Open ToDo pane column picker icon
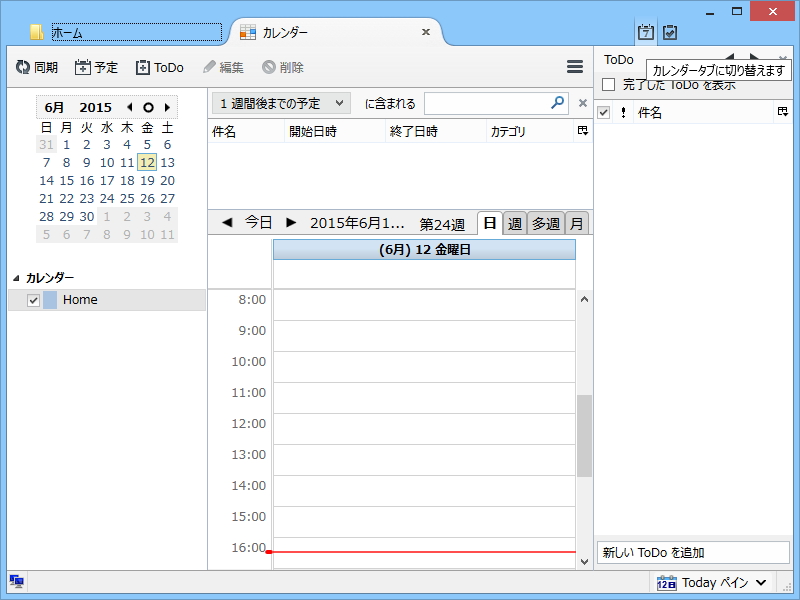This screenshot has width=800, height=600. tap(783, 112)
